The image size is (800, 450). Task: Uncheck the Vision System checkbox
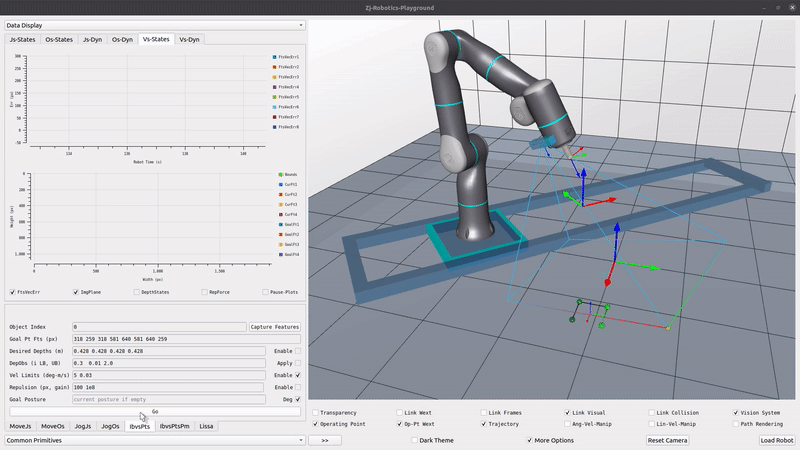(737, 412)
